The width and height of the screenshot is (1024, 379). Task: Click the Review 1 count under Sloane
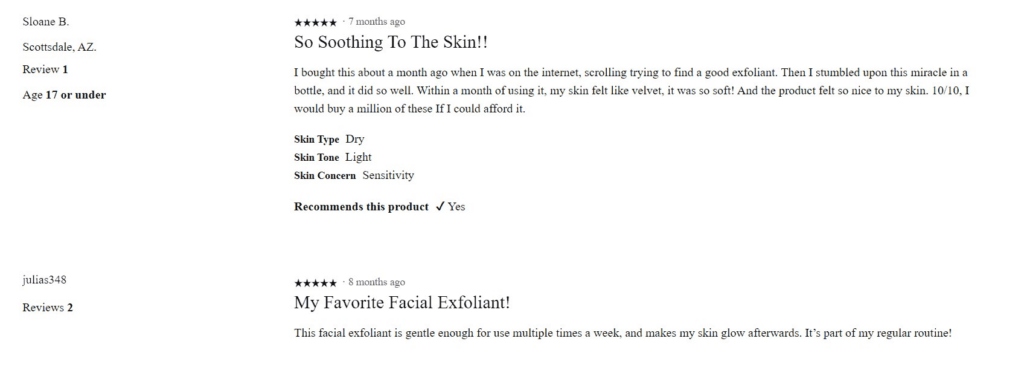pos(45,69)
